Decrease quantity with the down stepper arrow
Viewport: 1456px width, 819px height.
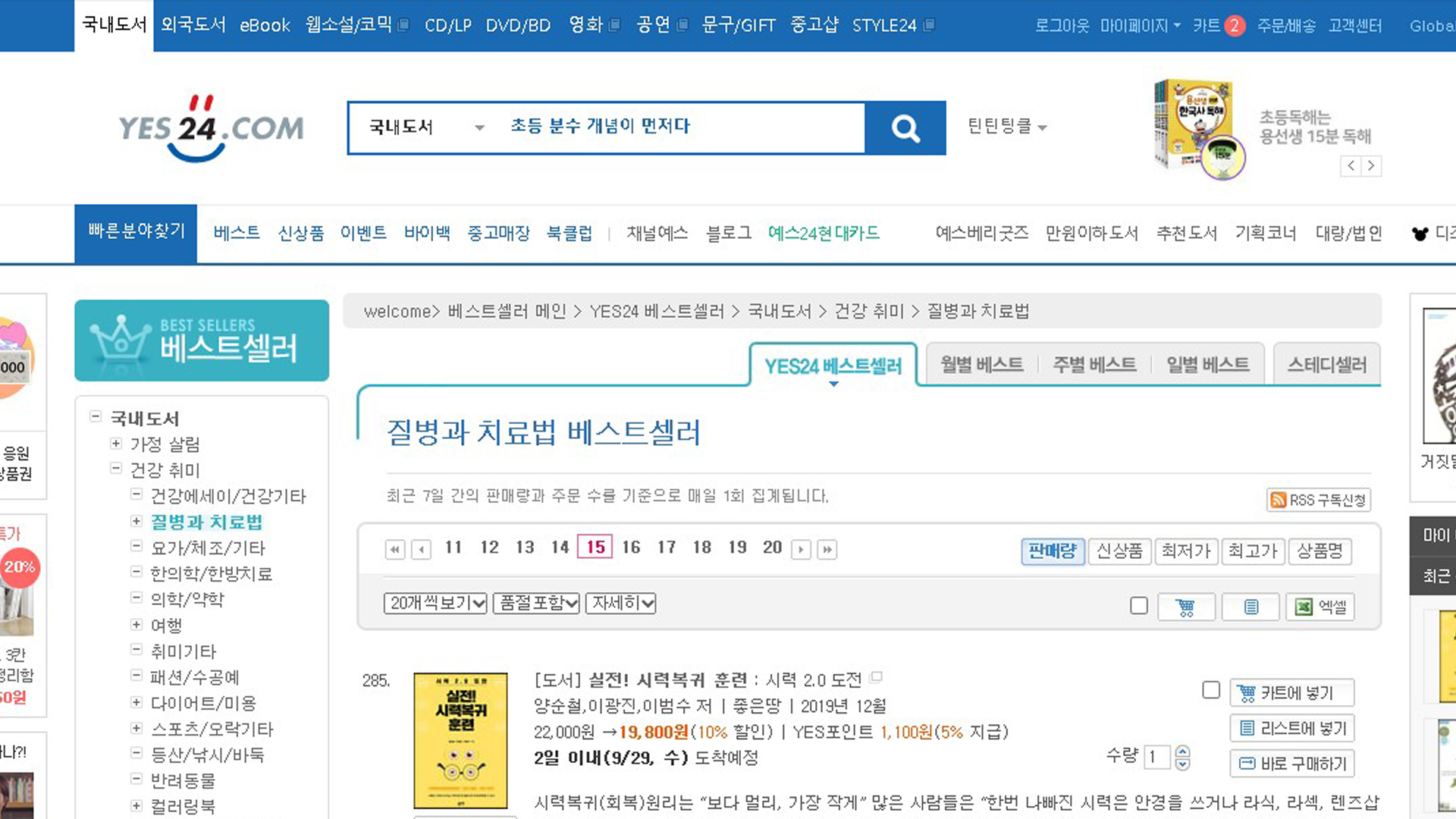click(1182, 764)
